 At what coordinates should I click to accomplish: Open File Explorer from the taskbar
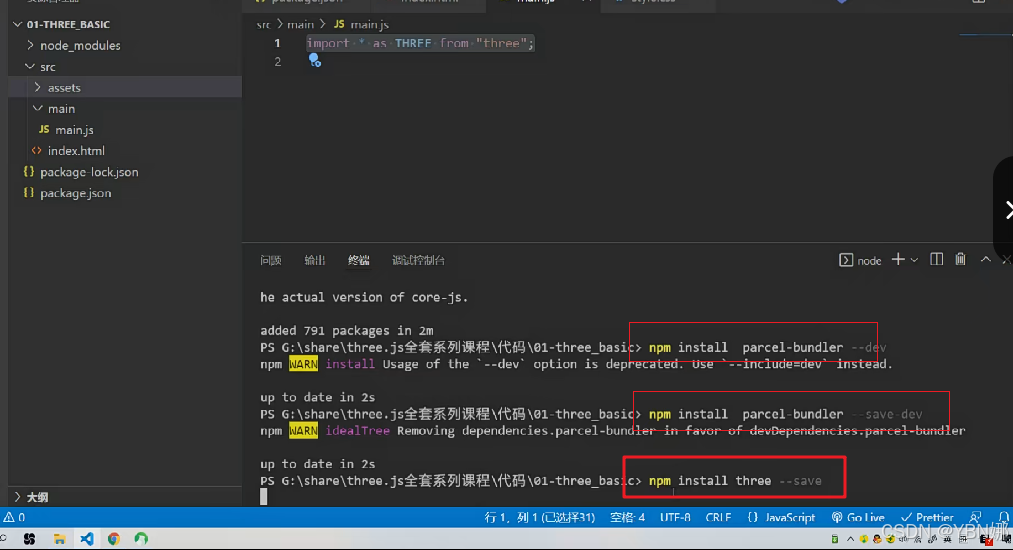click(x=59, y=539)
